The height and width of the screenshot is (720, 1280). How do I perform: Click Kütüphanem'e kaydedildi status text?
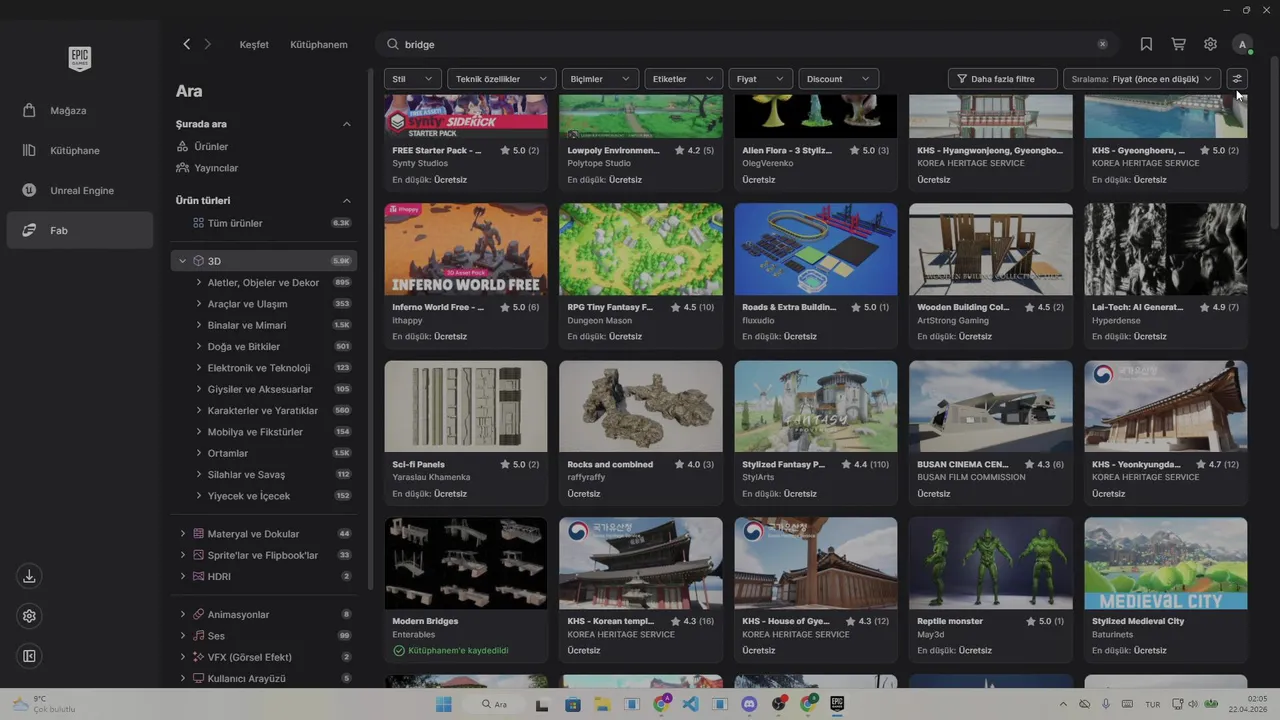pos(458,650)
